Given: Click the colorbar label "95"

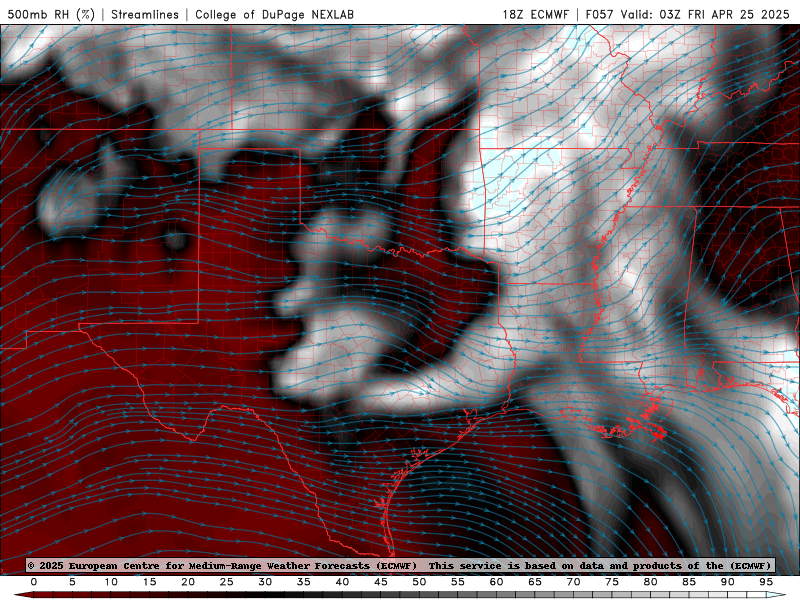Looking at the screenshot, I should click(766, 582).
